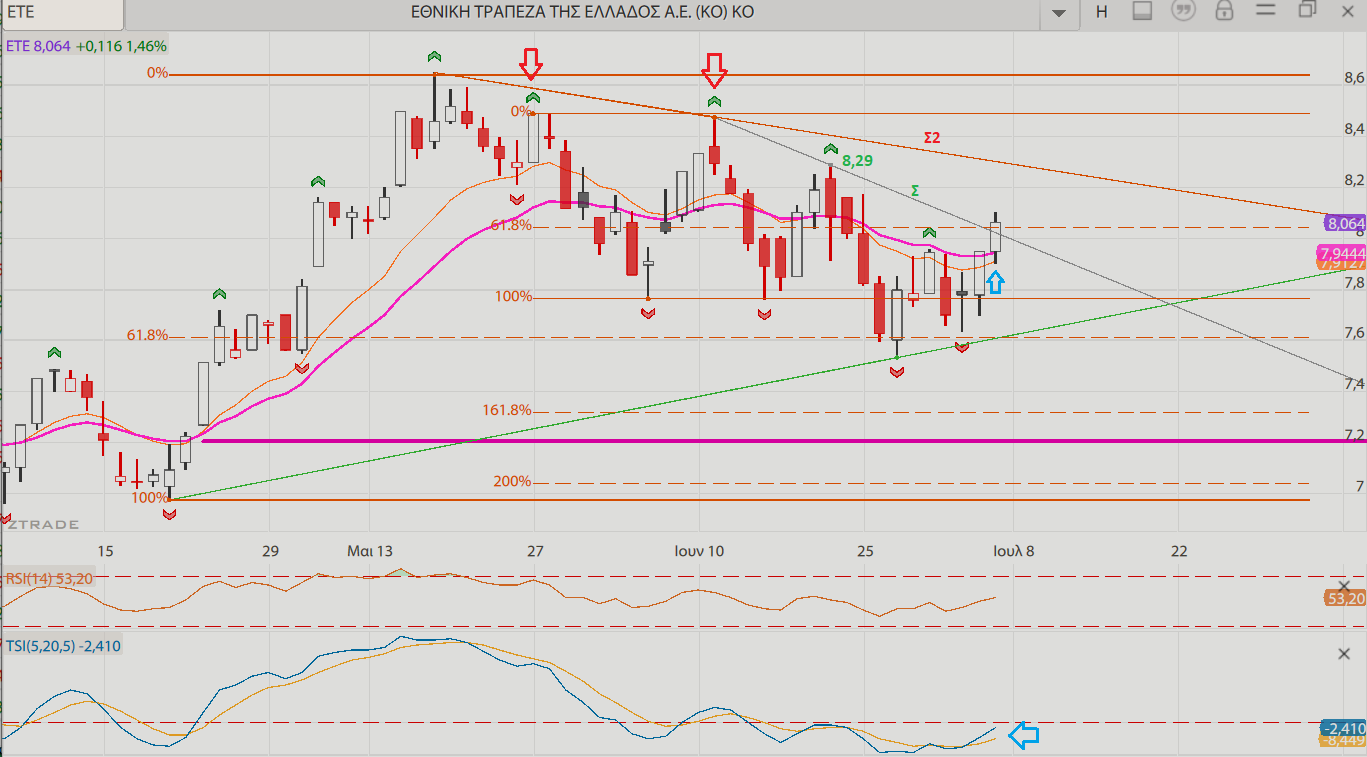Click the blue -2,410 TSI value tag
This screenshot has width=1367, height=757.
point(1343,728)
